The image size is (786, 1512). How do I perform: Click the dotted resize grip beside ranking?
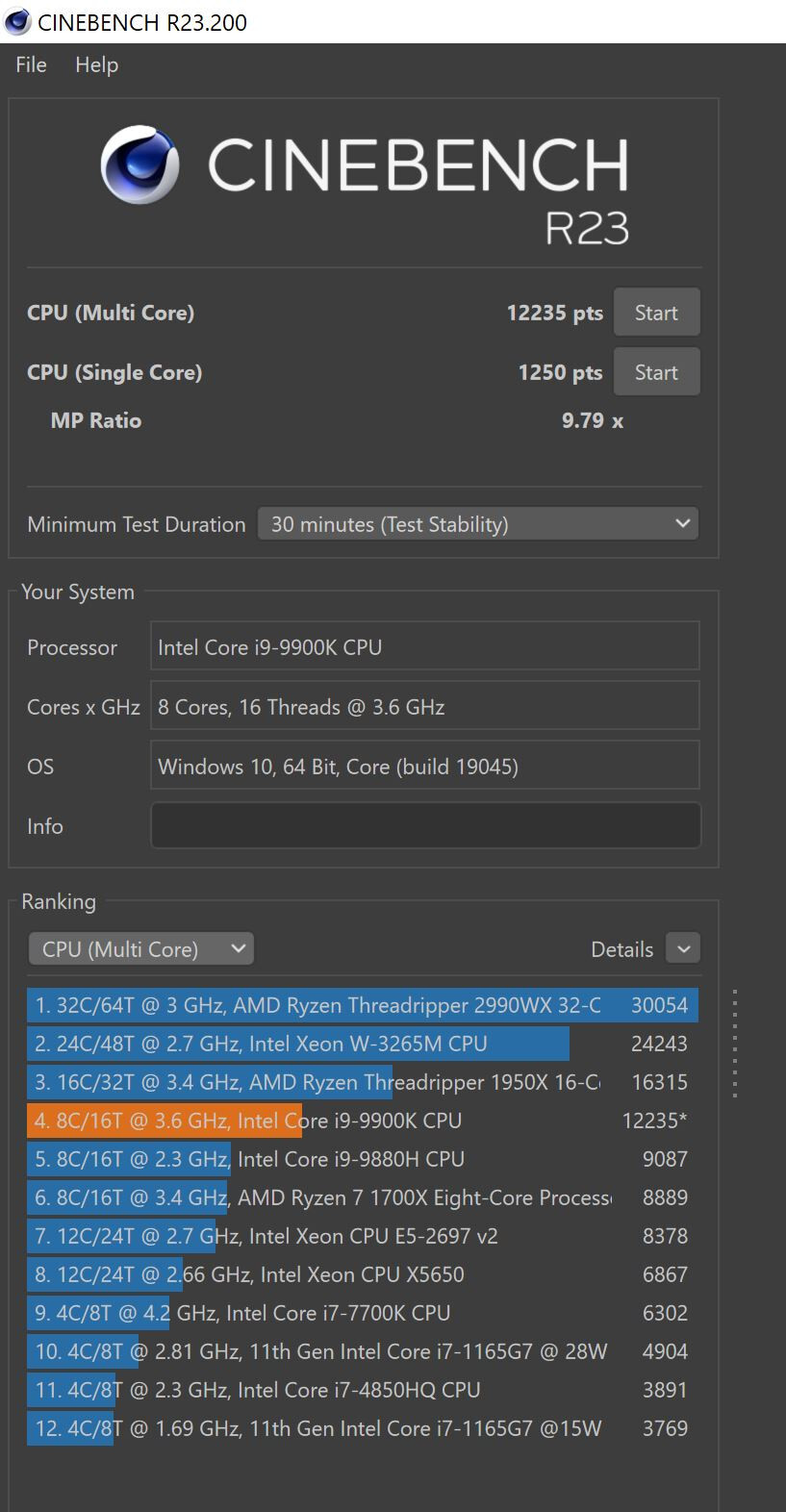735,1044
